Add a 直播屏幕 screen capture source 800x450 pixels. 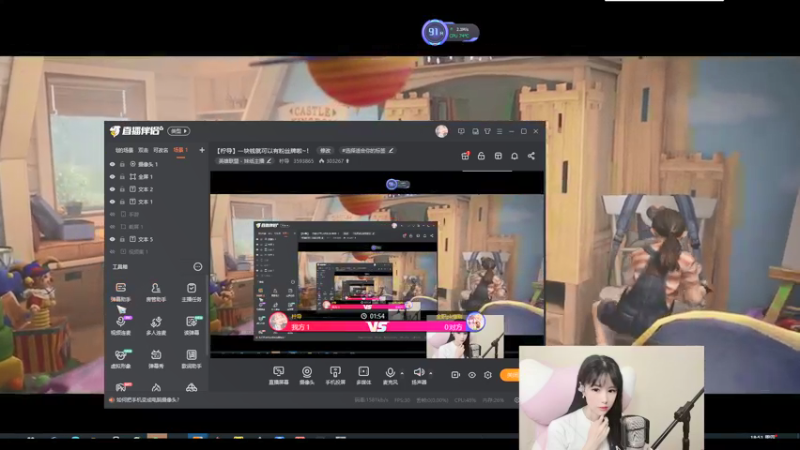pos(279,375)
